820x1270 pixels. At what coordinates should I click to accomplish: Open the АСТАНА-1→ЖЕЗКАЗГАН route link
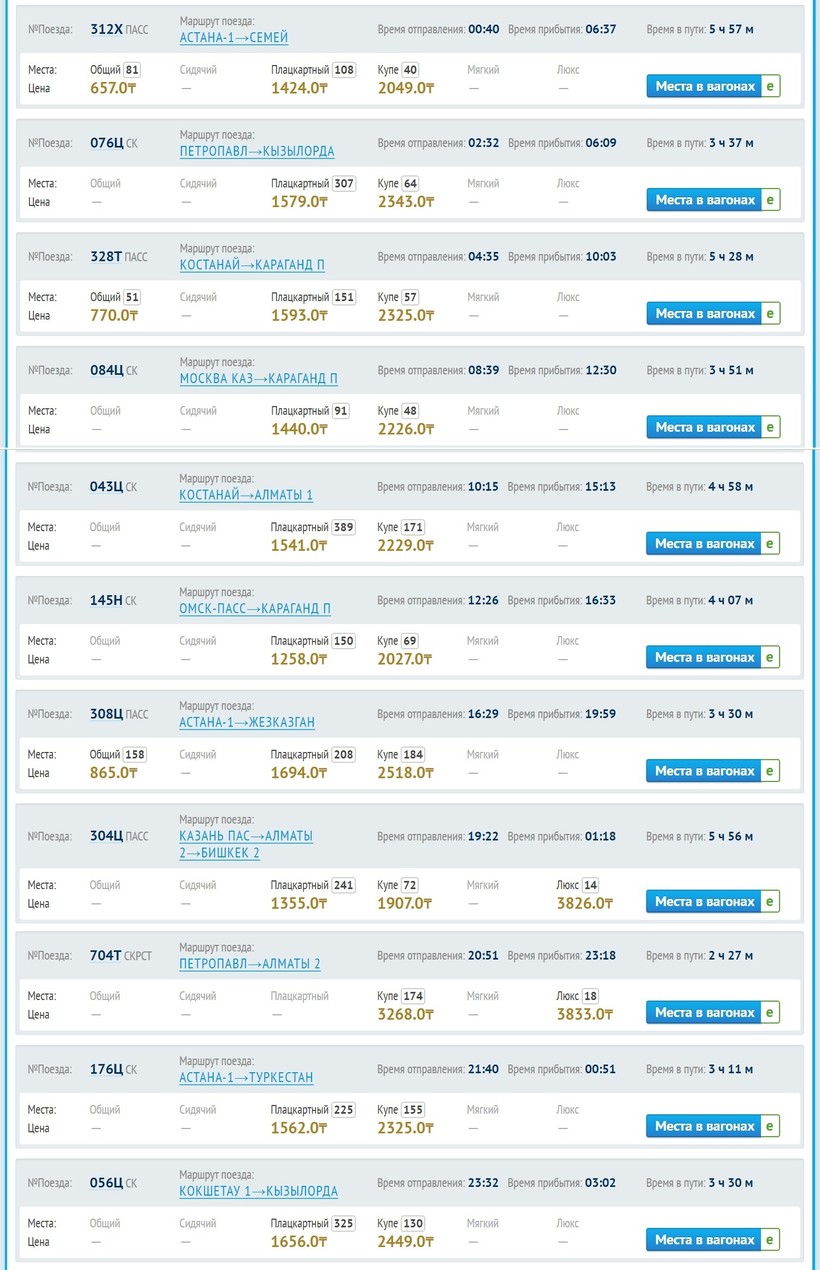(x=247, y=723)
